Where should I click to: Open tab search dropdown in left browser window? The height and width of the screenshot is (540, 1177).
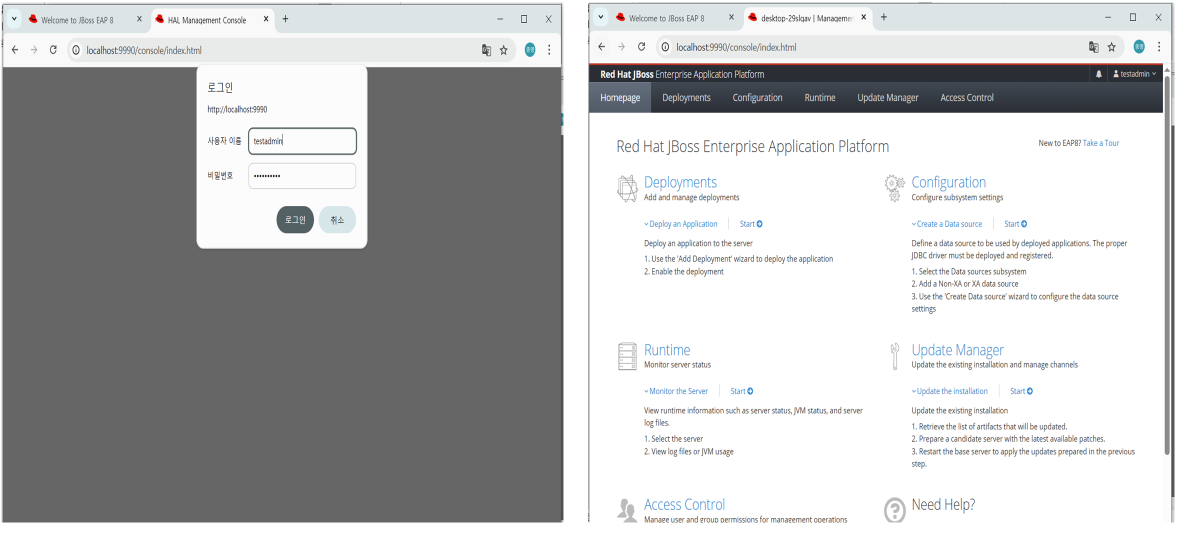13,20
